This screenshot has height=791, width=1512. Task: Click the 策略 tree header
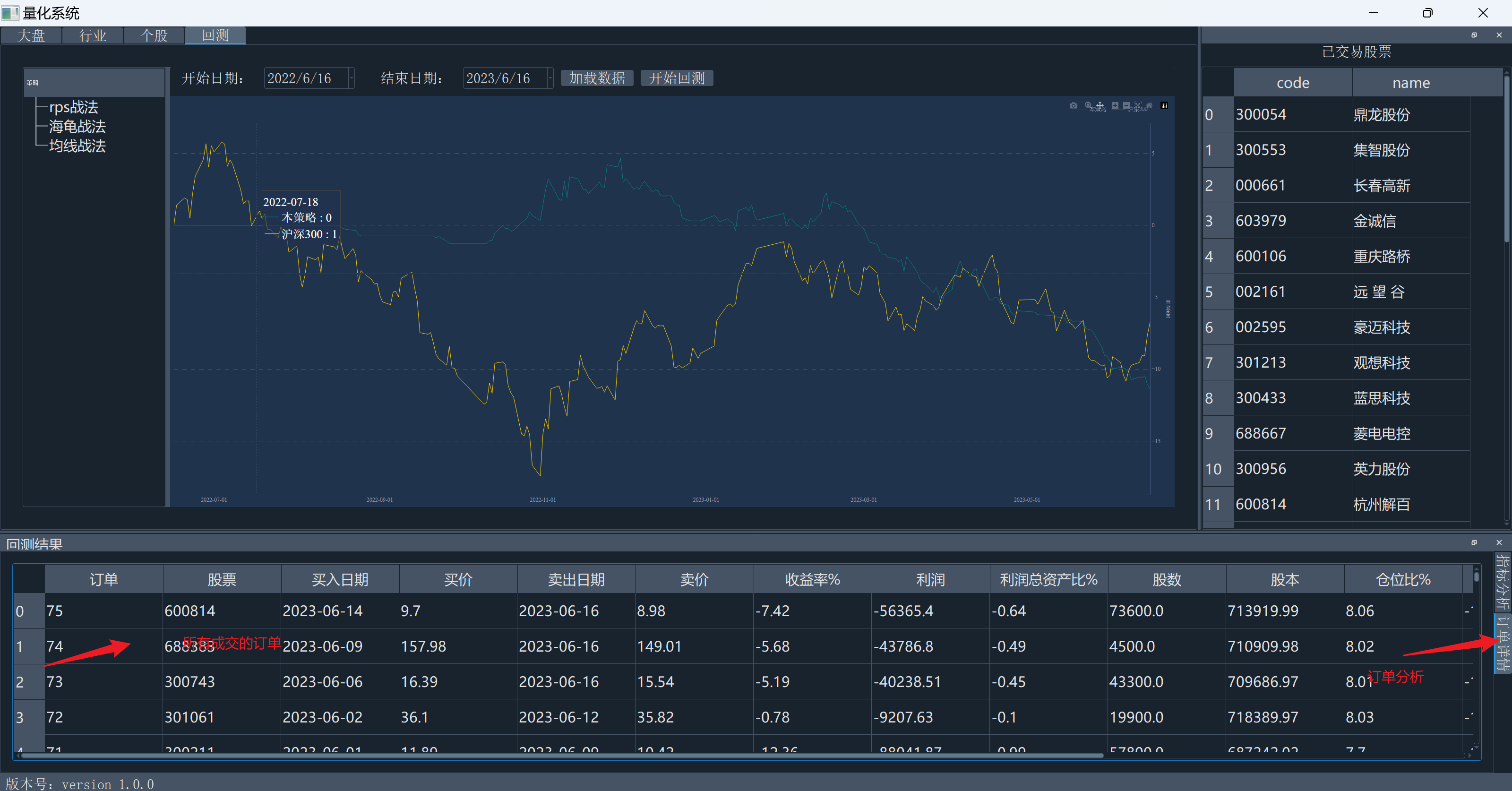tap(94, 83)
